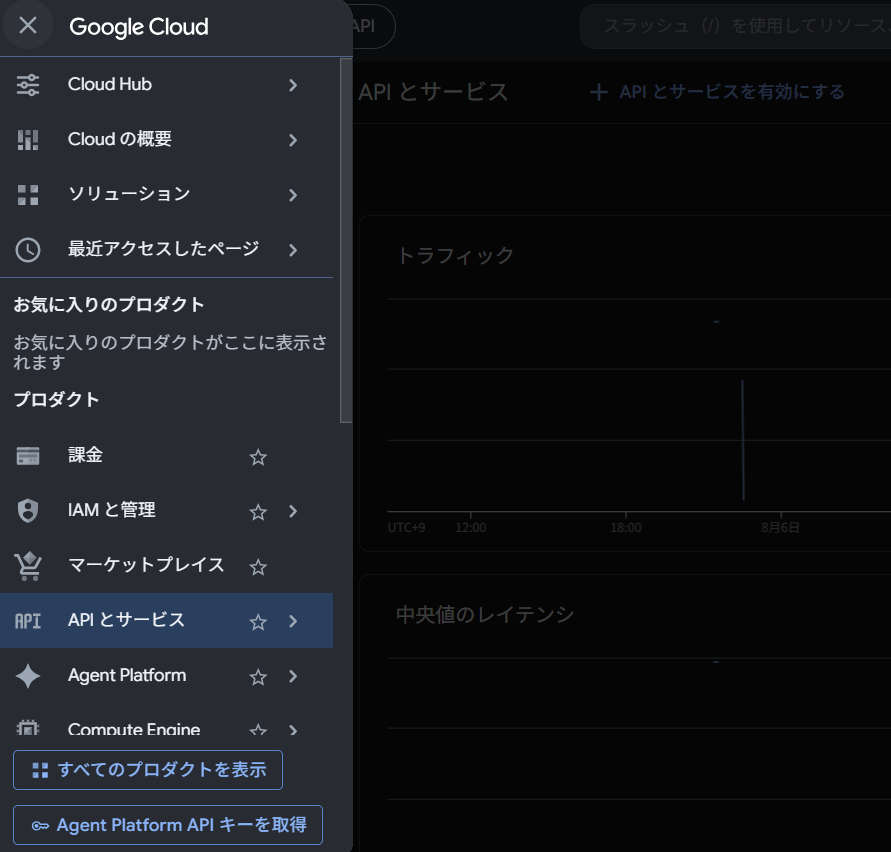Click the Agent Platform sparkle icon
Screen dimensions: 891x852
click(28, 676)
